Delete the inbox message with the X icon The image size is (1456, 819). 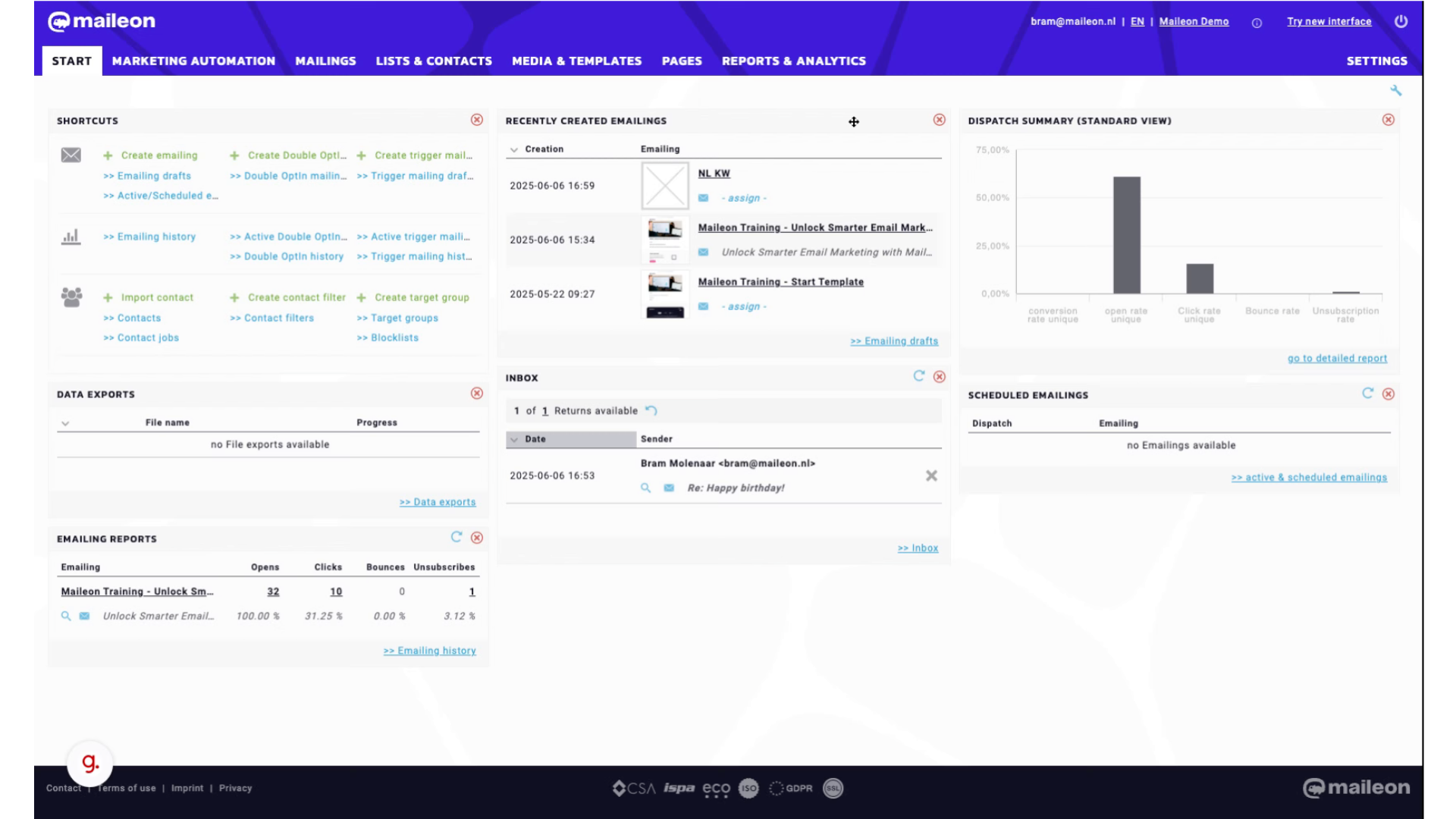(932, 475)
